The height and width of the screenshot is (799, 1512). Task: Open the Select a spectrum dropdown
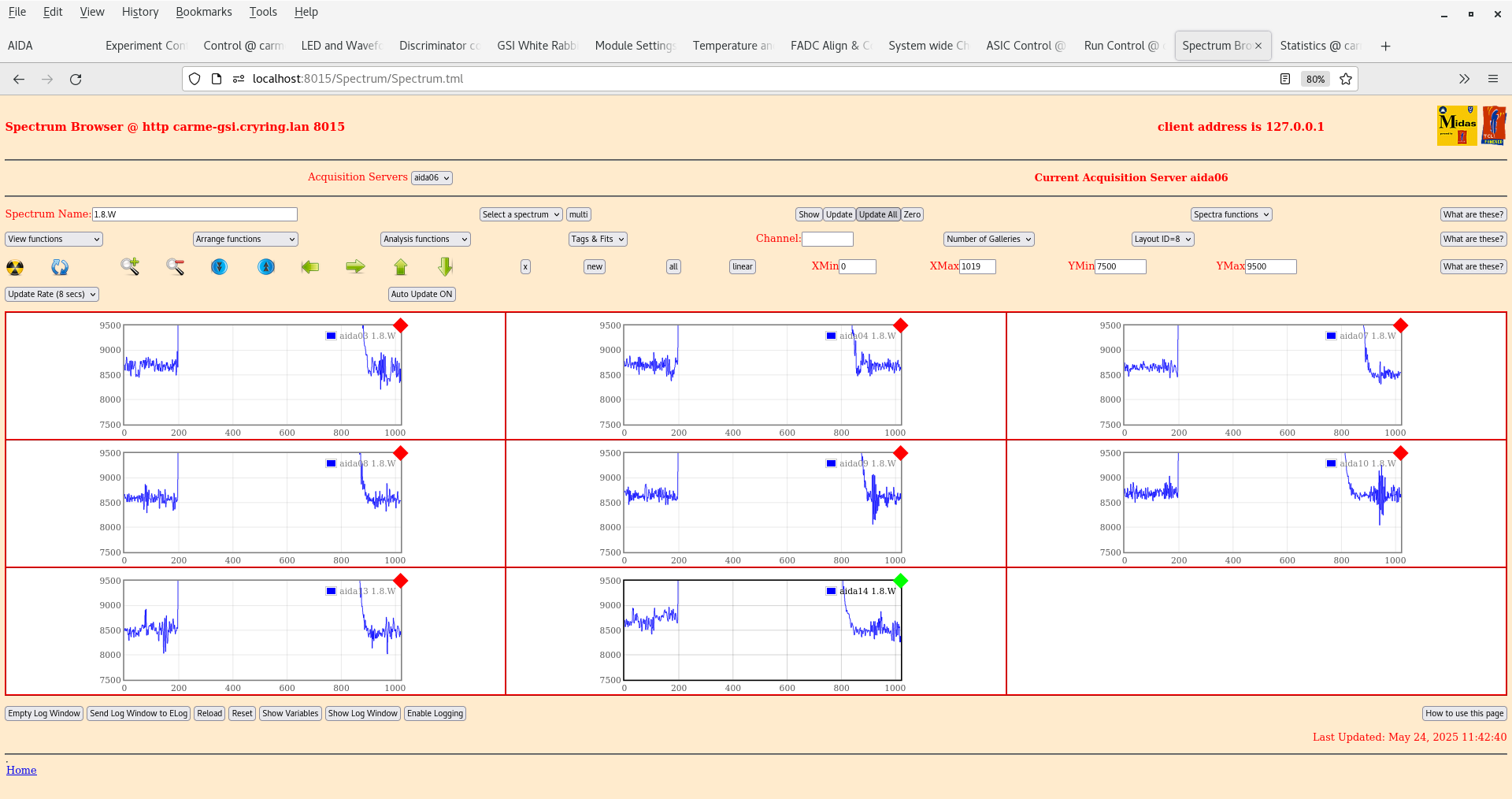click(x=520, y=214)
